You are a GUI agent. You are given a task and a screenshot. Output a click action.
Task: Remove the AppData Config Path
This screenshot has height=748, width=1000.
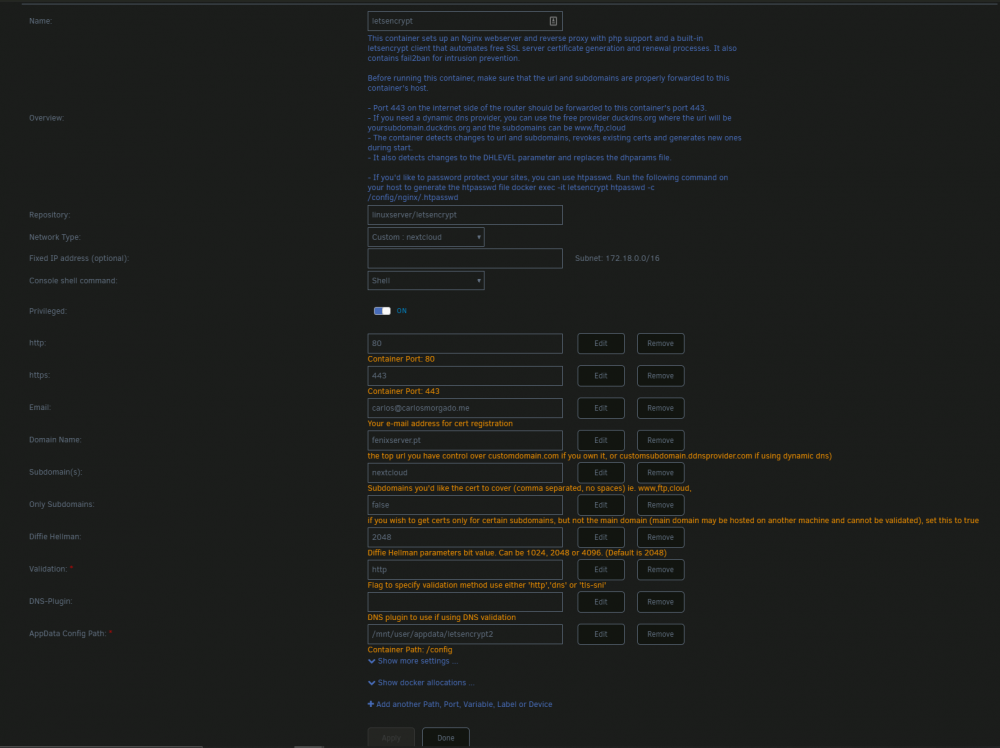661,634
